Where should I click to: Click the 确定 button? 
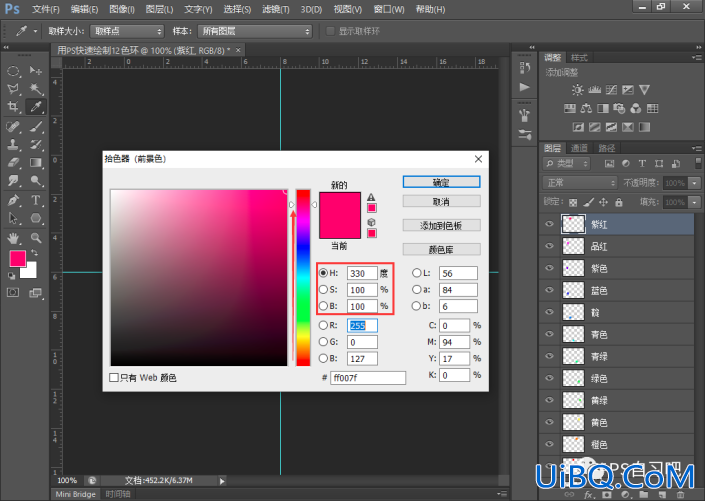point(441,182)
